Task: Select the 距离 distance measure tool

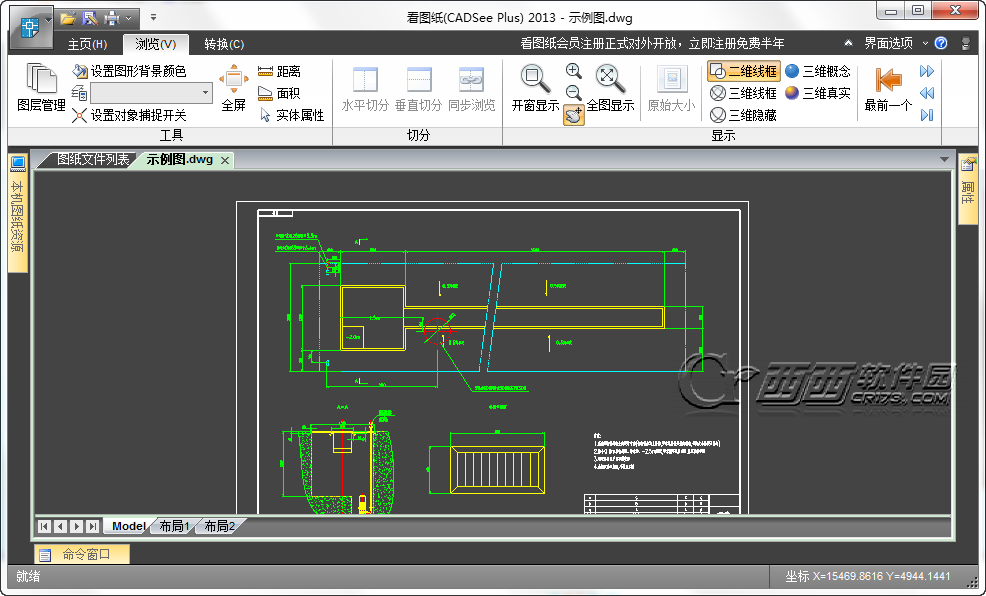Action: [x=279, y=71]
